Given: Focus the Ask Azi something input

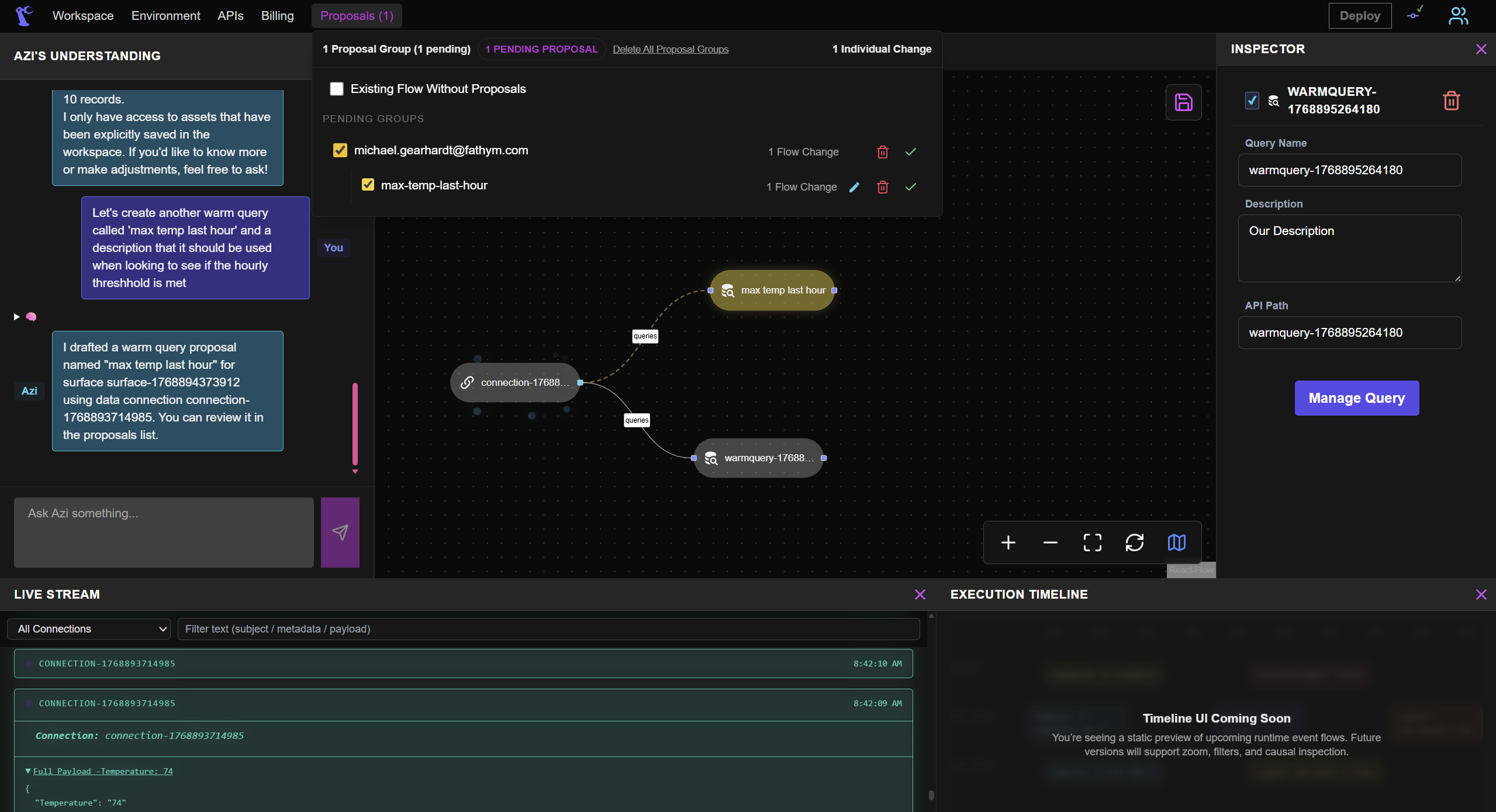Looking at the screenshot, I should [164, 532].
